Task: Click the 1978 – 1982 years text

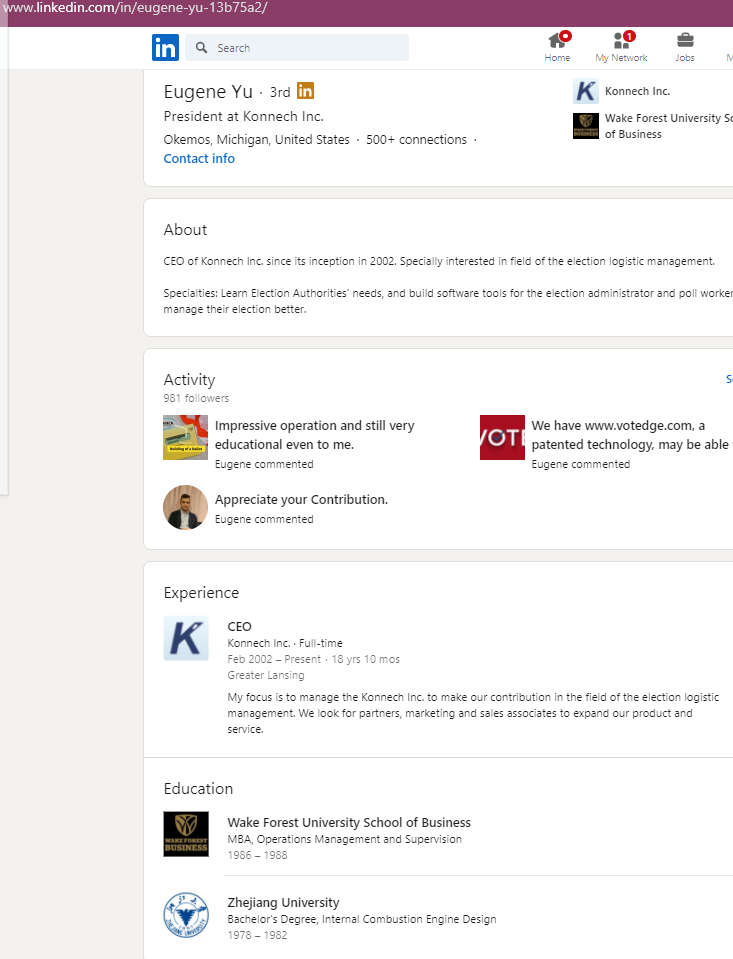Action: pyautogui.click(x=257, y=935)
